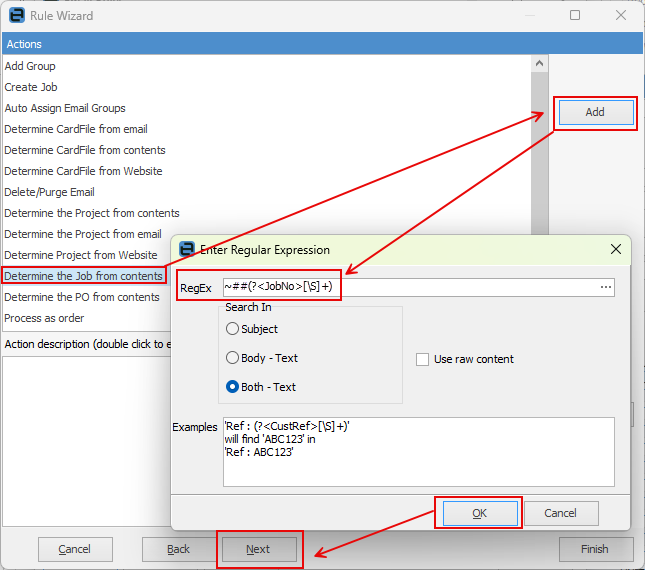This screenshot has height=570, width=645.
Task: Click the Rule Wizard app logo icon
Action: click(x=17, y=15)
